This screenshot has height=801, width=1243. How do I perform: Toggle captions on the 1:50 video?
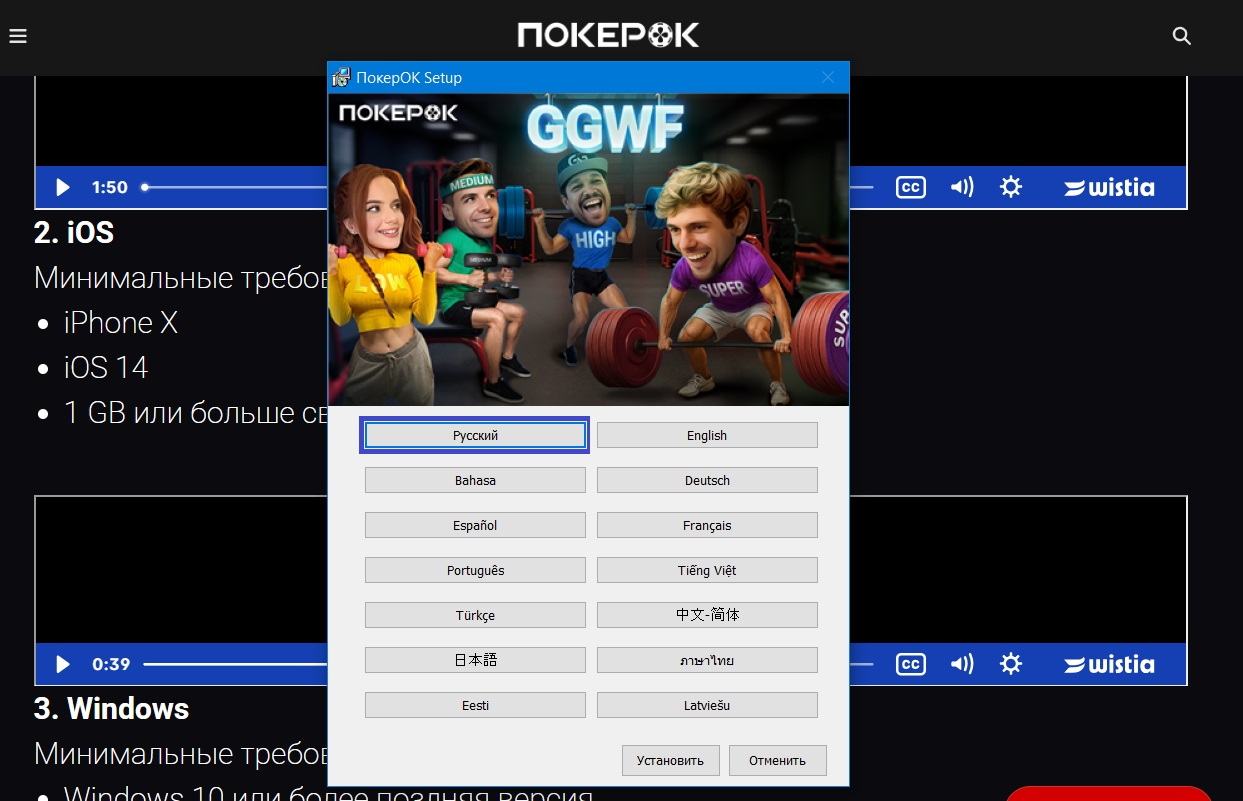click(910, 187)
